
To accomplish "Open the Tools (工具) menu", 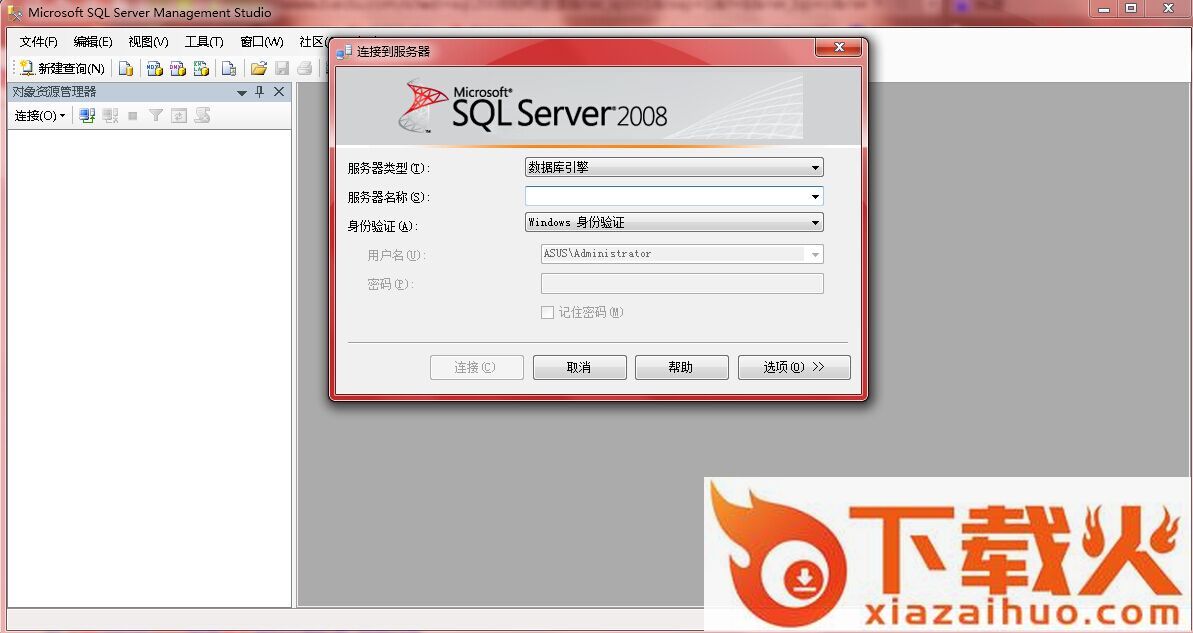I will tap(203, 42).
